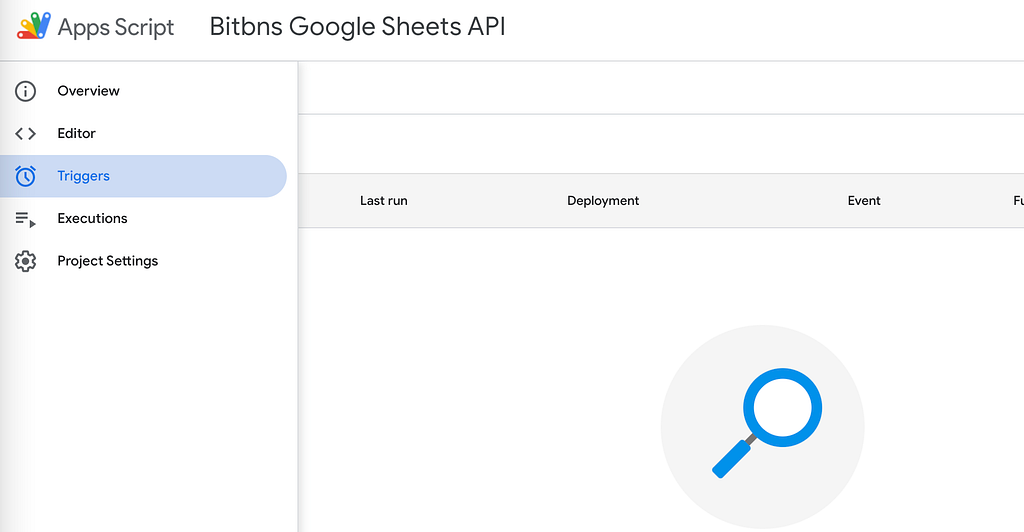Click the Deployment column header
The width and height of the screenshot is (1024, 532).
click(x=602, y=201)
